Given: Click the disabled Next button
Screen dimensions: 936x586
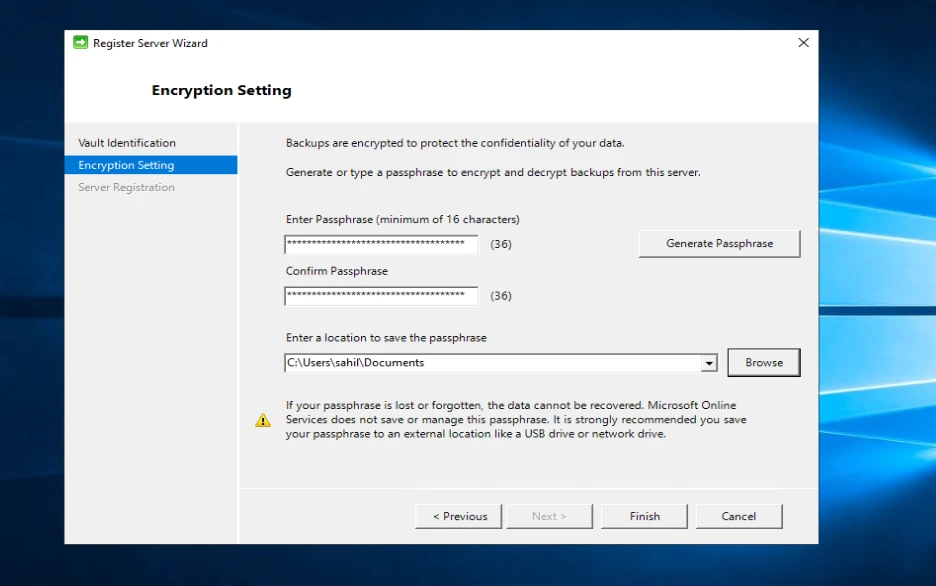Looking at the screenshot, I should [x=549, y=516].
